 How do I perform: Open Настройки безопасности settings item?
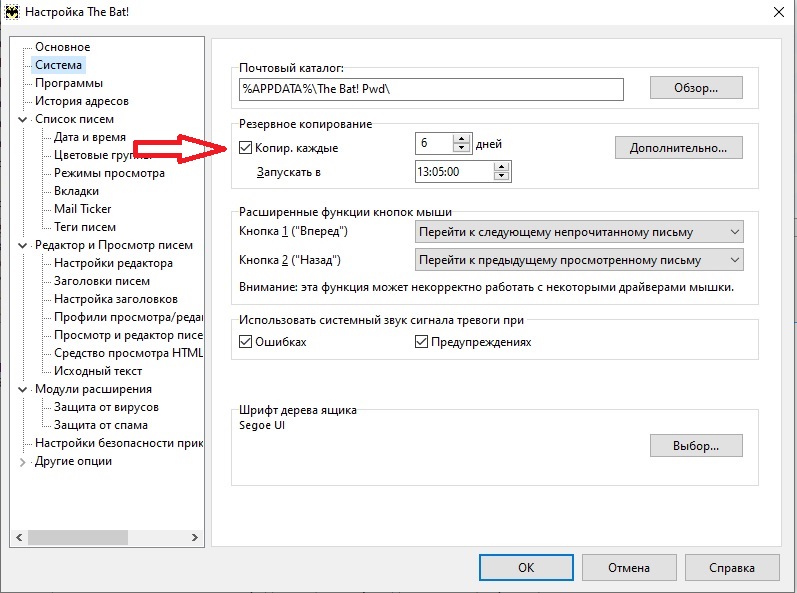pos(119,443)
